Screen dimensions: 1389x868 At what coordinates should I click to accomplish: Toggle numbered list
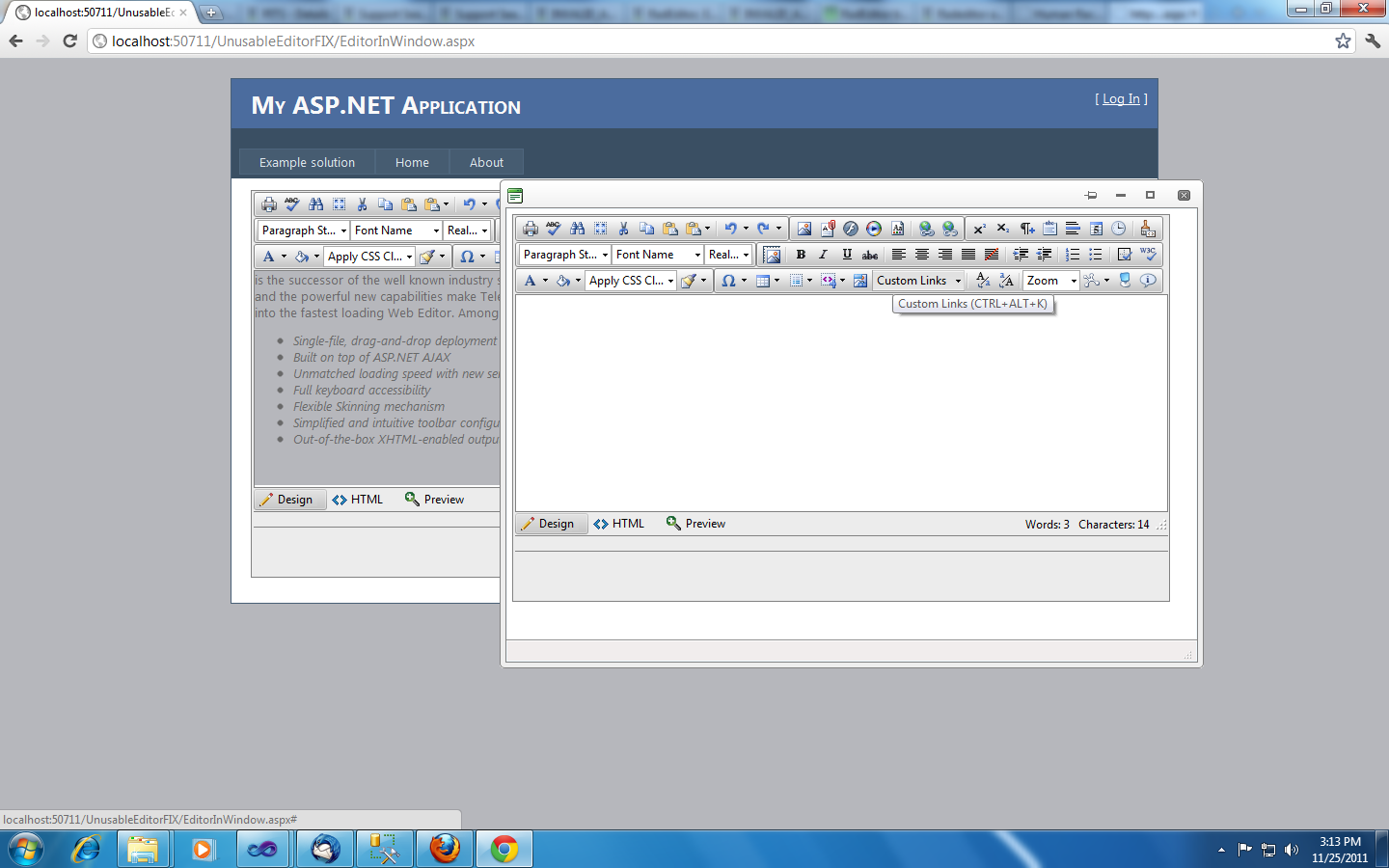click(1073, 255)
